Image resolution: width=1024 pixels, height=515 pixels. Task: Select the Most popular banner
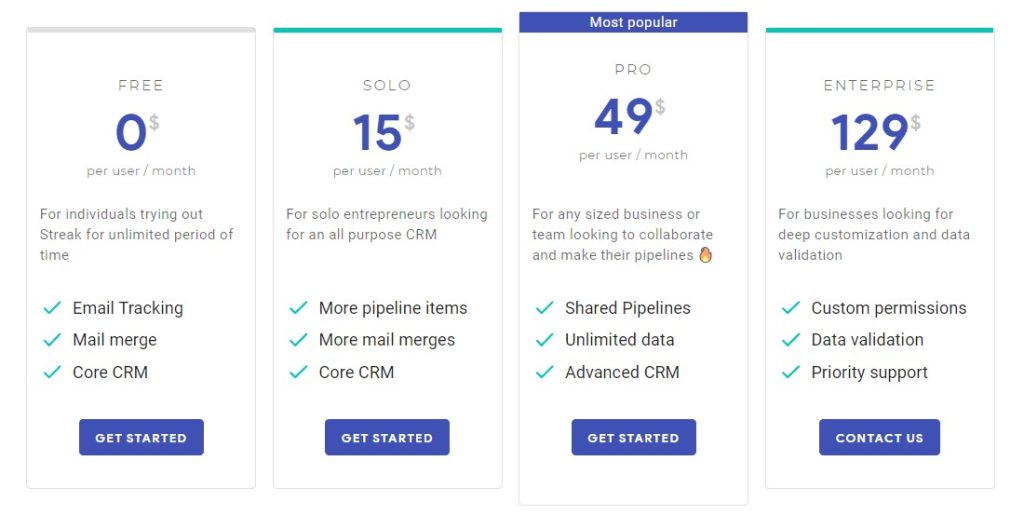click(x=633, y=22)
